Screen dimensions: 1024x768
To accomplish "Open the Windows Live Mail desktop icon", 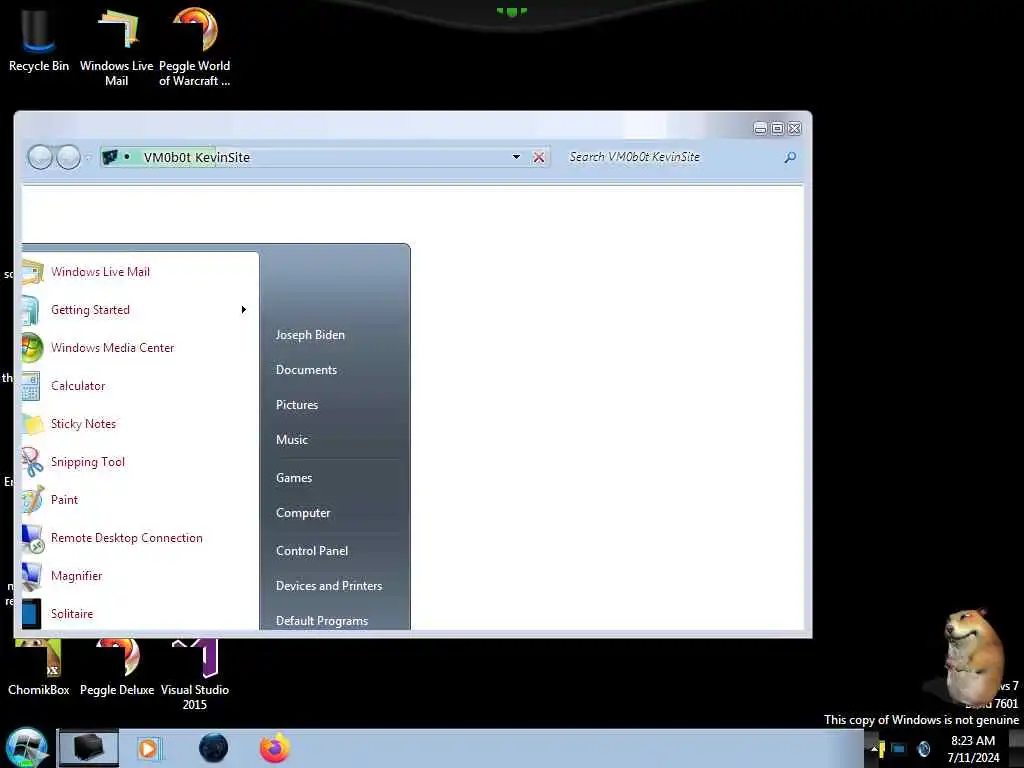I will click(x=116, y=46).
